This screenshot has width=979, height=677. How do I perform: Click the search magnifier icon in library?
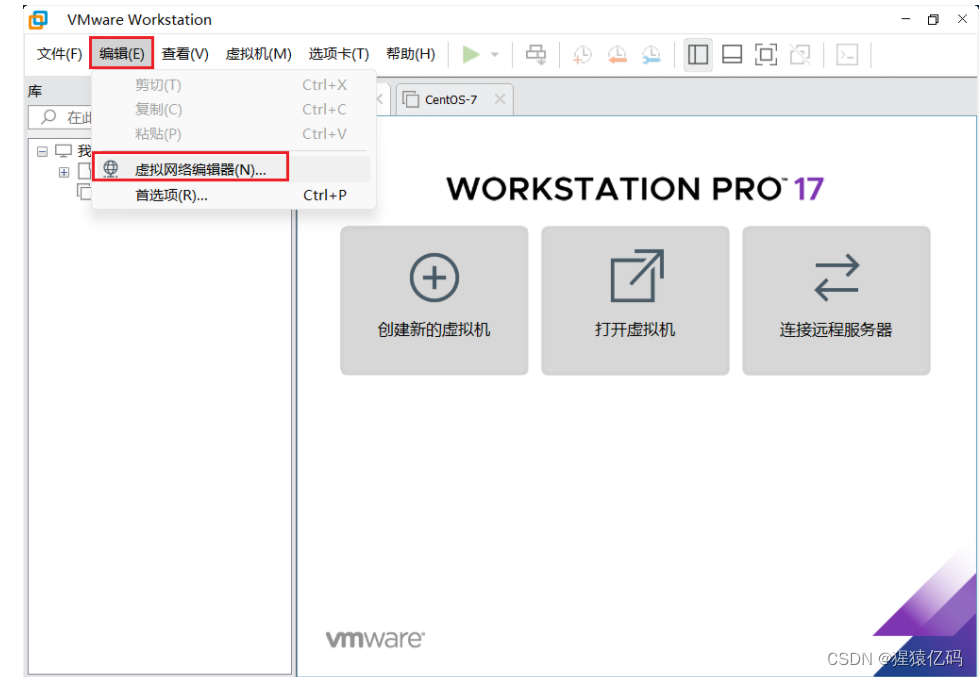point(48,117)
